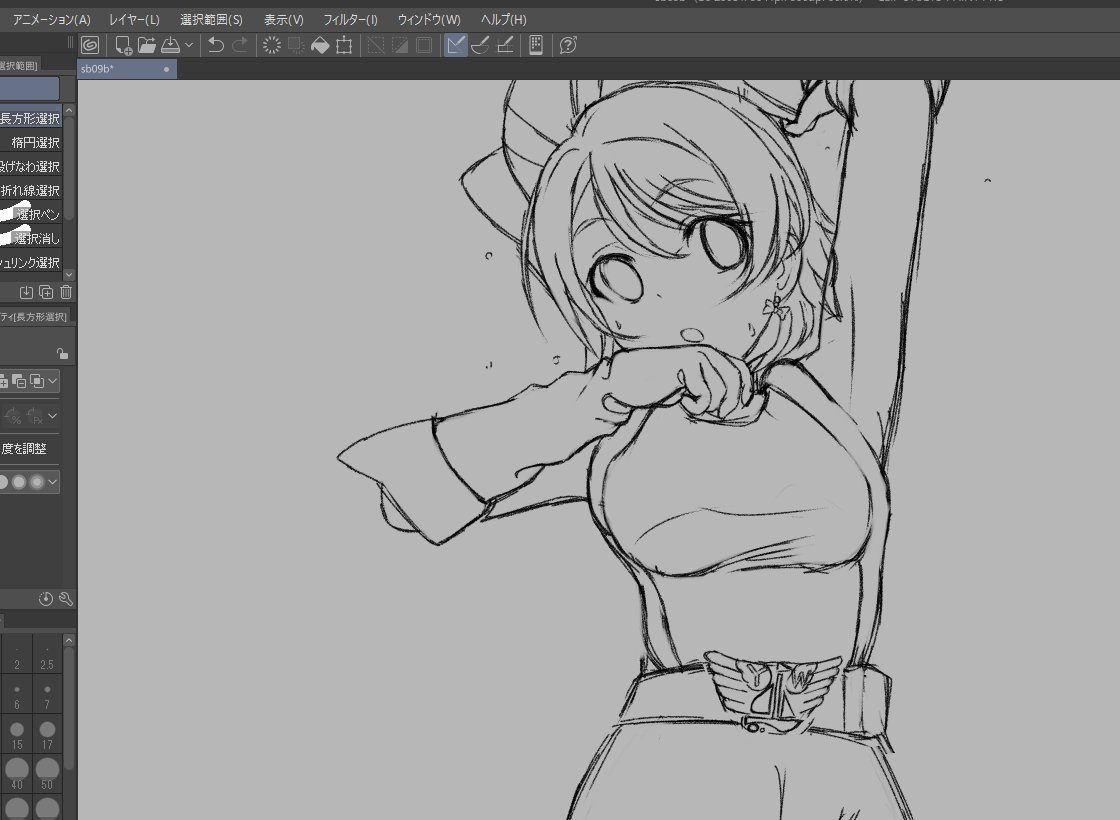Click the 度を調整 option
The image size is (1120, 820).
click(24, 449)
